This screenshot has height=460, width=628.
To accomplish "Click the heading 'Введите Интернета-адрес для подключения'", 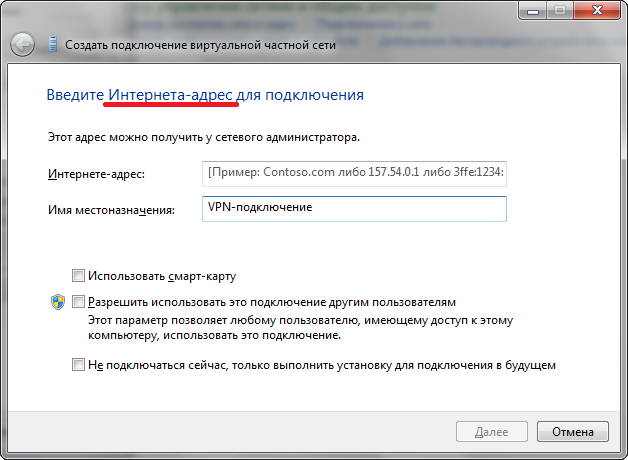I will click(x=204, y=95).
